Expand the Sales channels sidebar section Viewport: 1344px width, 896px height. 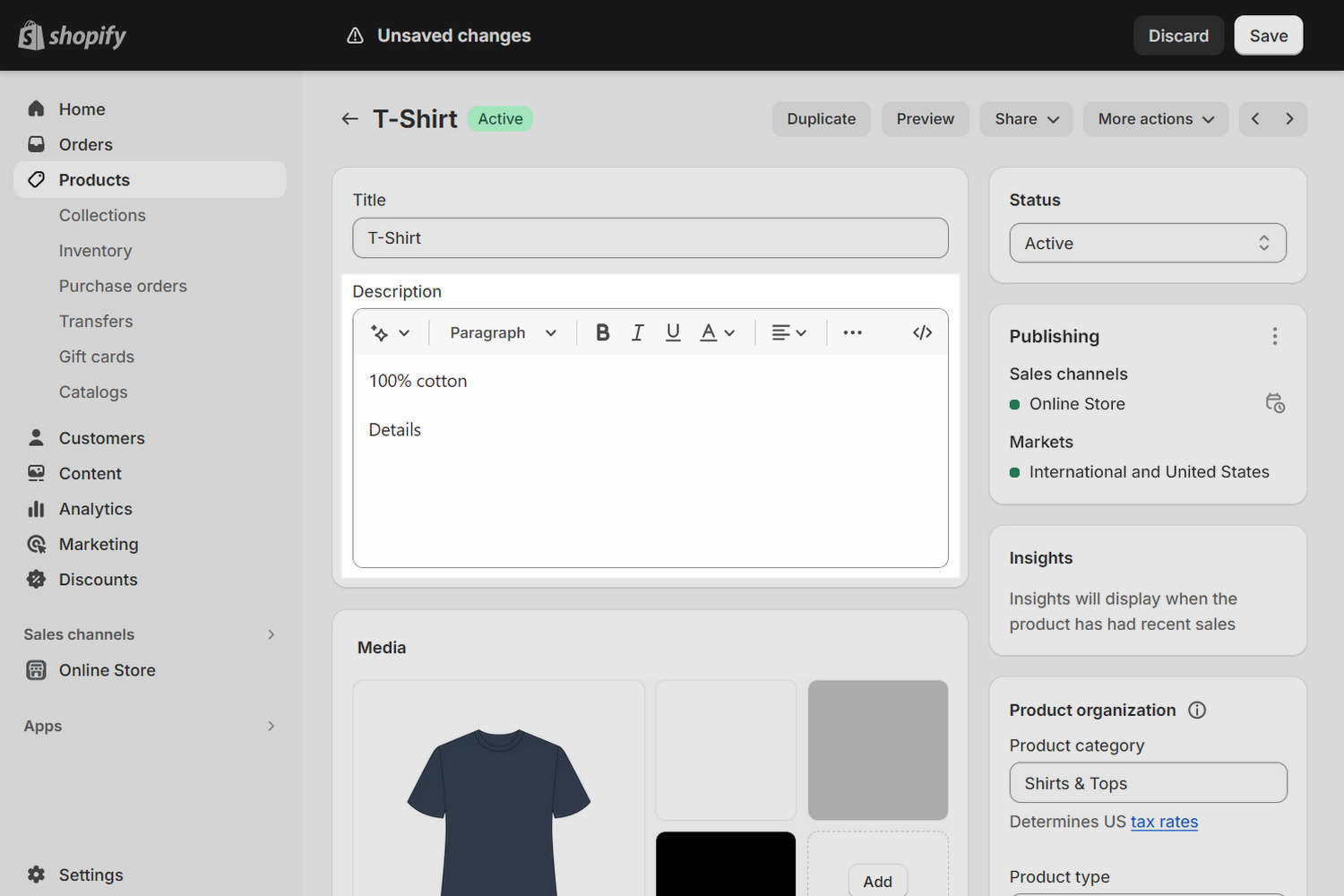click(271, 634)
